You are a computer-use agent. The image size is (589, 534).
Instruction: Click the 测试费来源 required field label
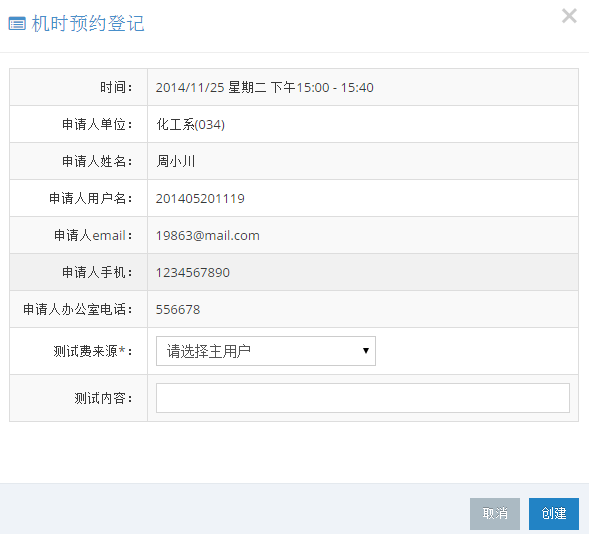tap(93, 351)
